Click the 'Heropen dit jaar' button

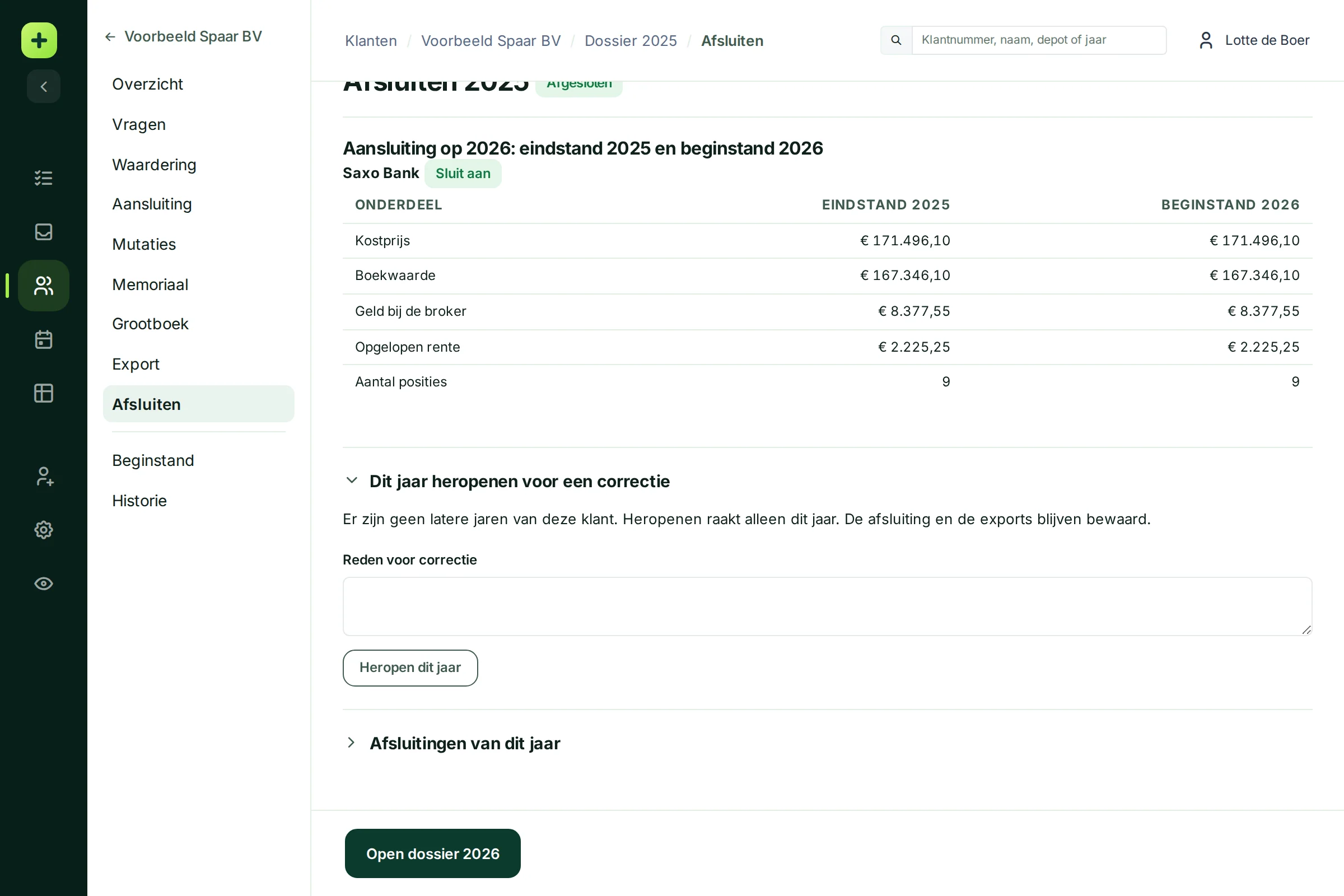click(410, 668)
